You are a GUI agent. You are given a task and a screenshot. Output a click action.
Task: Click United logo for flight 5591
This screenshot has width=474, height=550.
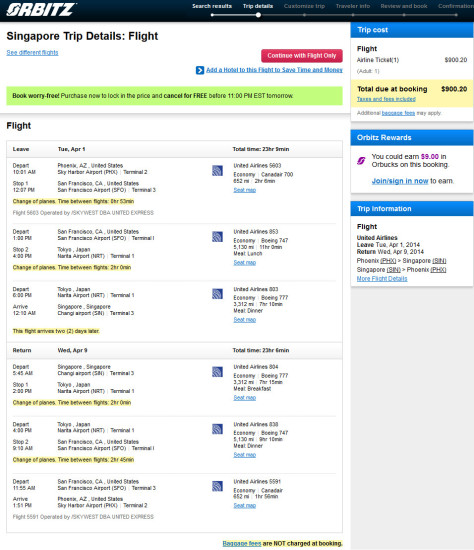pyautogui.click(x=218, y=486)
